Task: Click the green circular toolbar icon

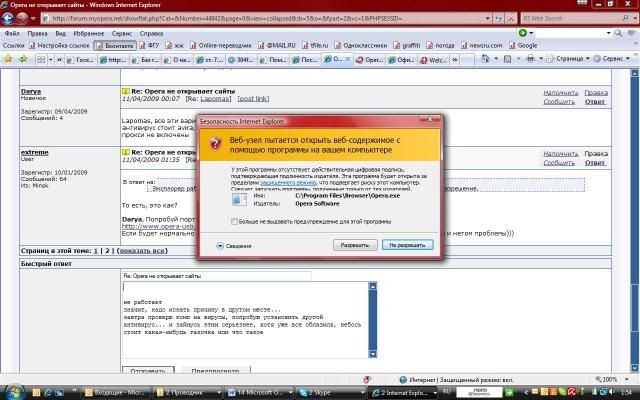Action: [522, 33]
